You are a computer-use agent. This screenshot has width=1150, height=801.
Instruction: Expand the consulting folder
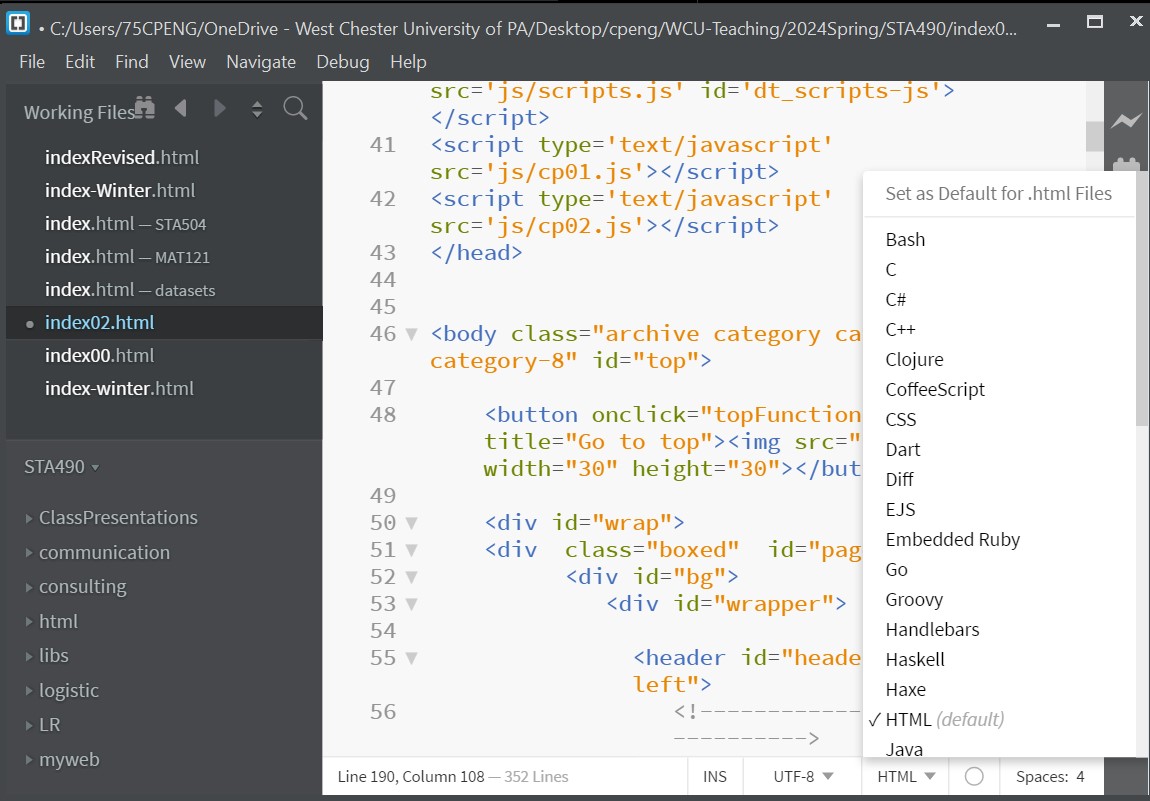tap(29, 587)
